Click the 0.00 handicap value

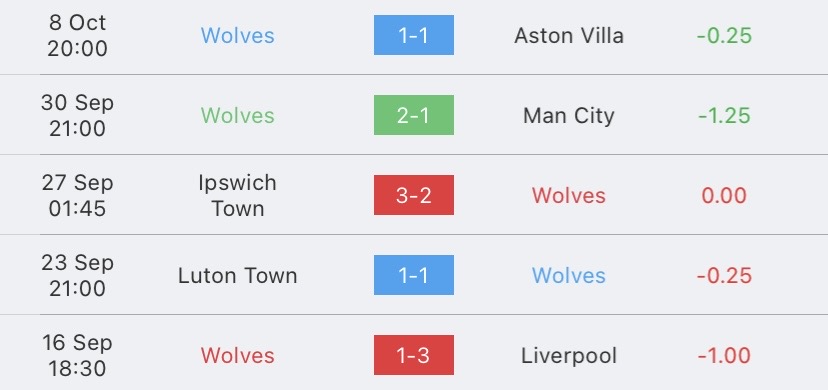[724, 195]
